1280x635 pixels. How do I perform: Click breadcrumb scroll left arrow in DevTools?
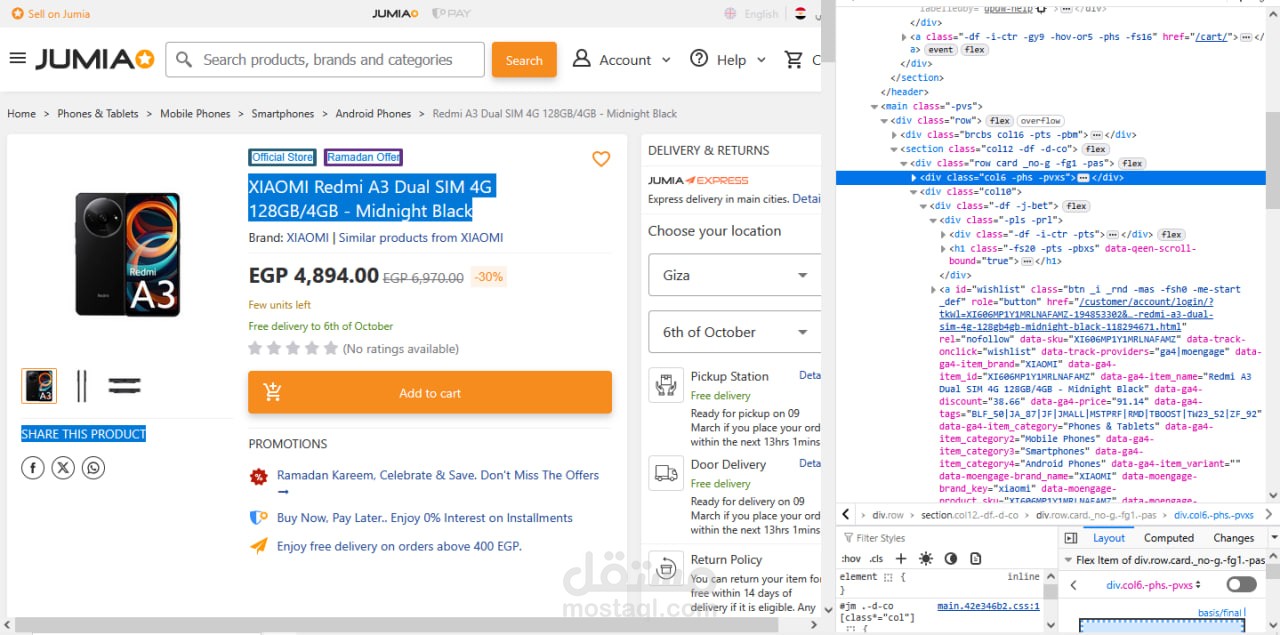pos(846,515)
